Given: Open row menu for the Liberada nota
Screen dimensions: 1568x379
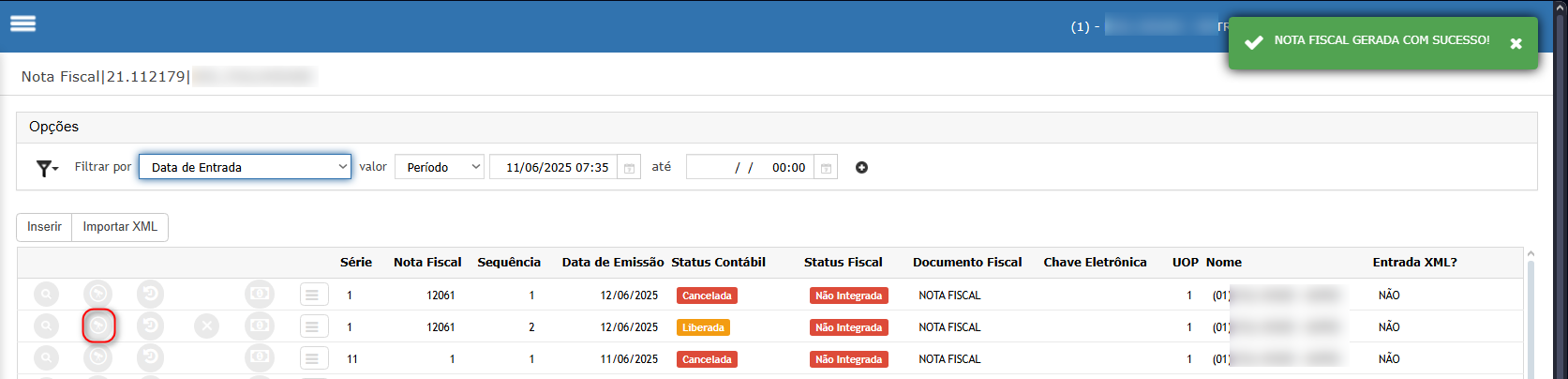Looking at the screenshot, I should pyautogui.click(x=314, y=326).
